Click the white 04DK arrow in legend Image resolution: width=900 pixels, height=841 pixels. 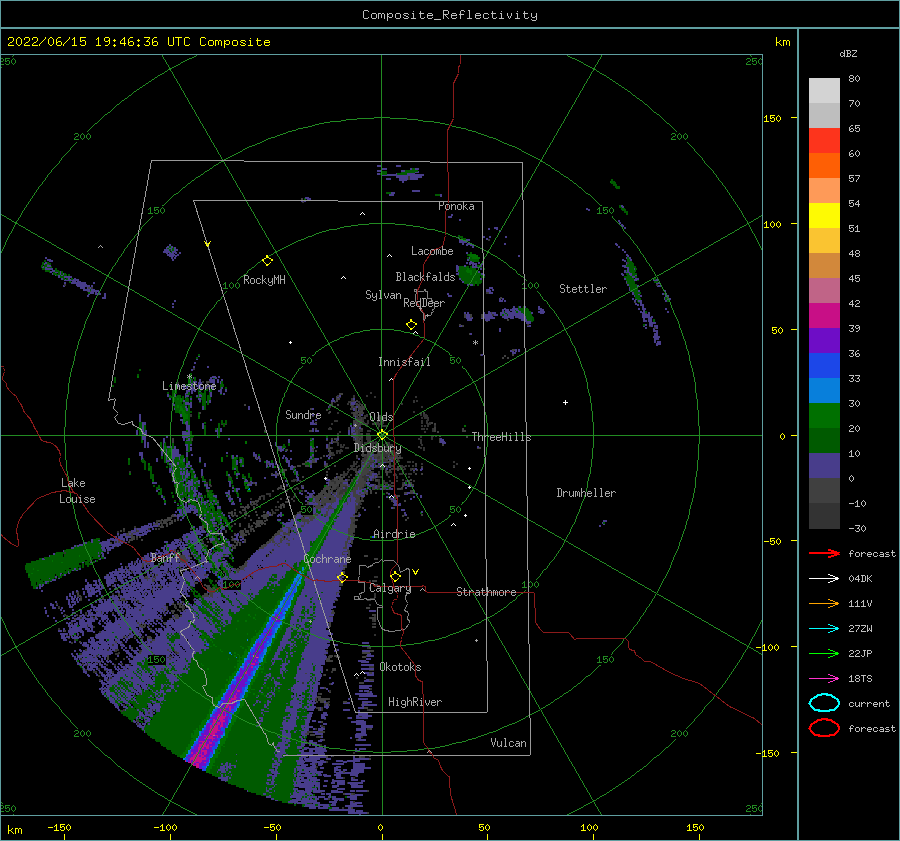coord(824,578)
